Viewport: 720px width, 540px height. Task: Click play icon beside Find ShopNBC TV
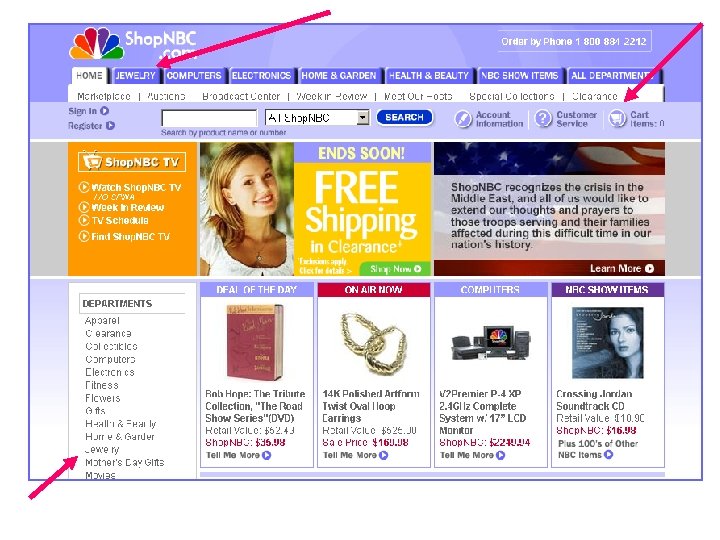tap(84, 236)
